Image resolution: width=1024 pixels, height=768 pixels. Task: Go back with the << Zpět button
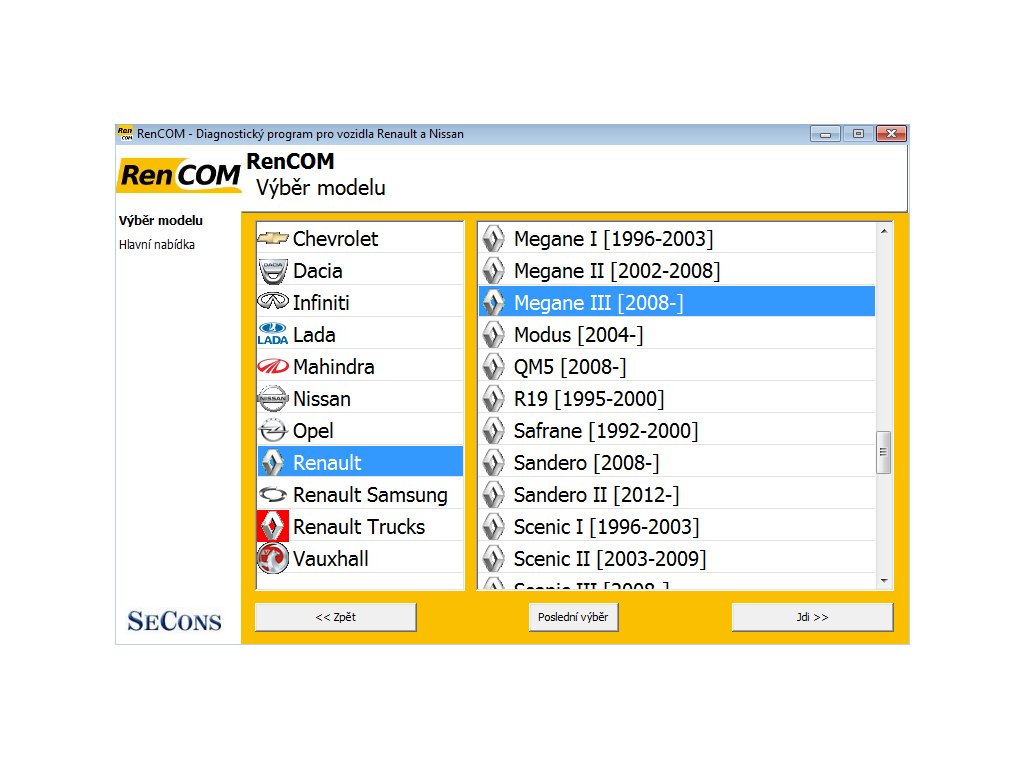(x=336, y=617)
